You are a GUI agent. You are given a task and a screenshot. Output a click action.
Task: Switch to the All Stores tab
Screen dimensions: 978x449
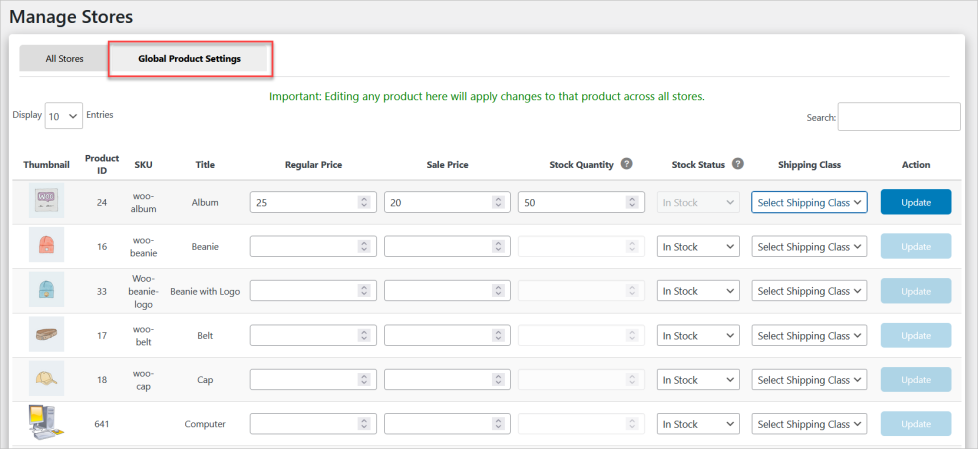(64, 59)
